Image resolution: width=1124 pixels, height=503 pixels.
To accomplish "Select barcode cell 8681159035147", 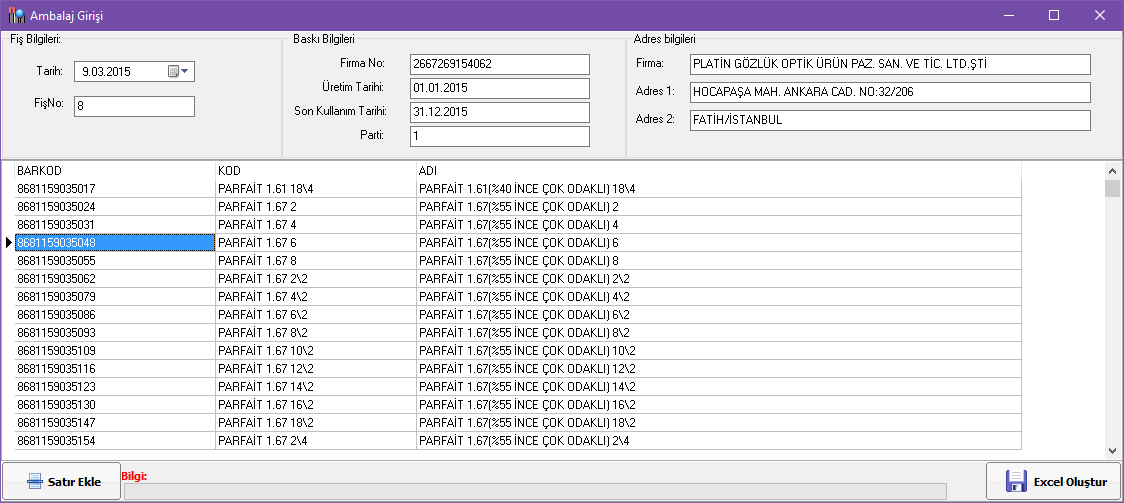I will 115,423.
